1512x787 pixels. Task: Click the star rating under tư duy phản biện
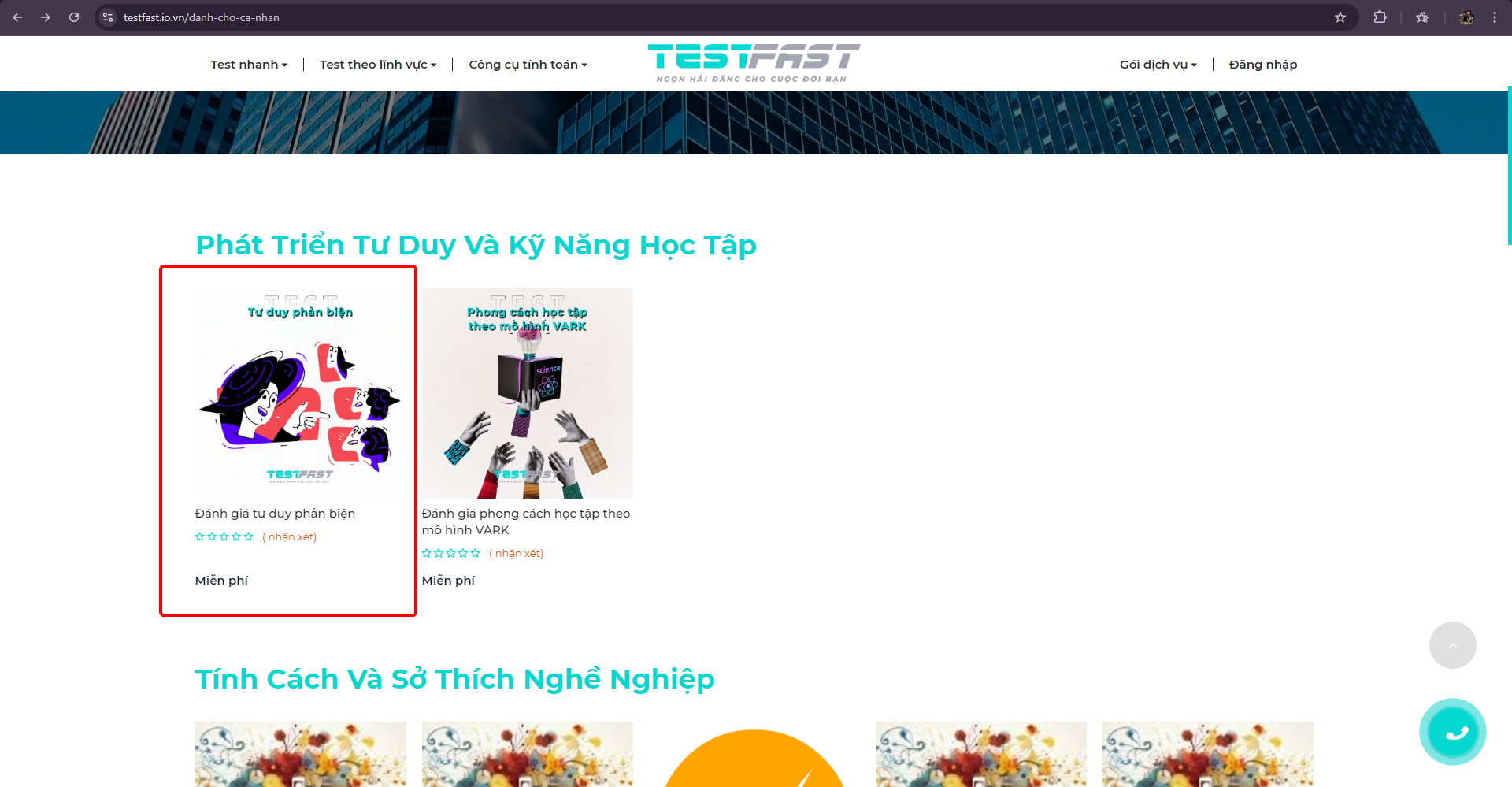tap(224, 536)
